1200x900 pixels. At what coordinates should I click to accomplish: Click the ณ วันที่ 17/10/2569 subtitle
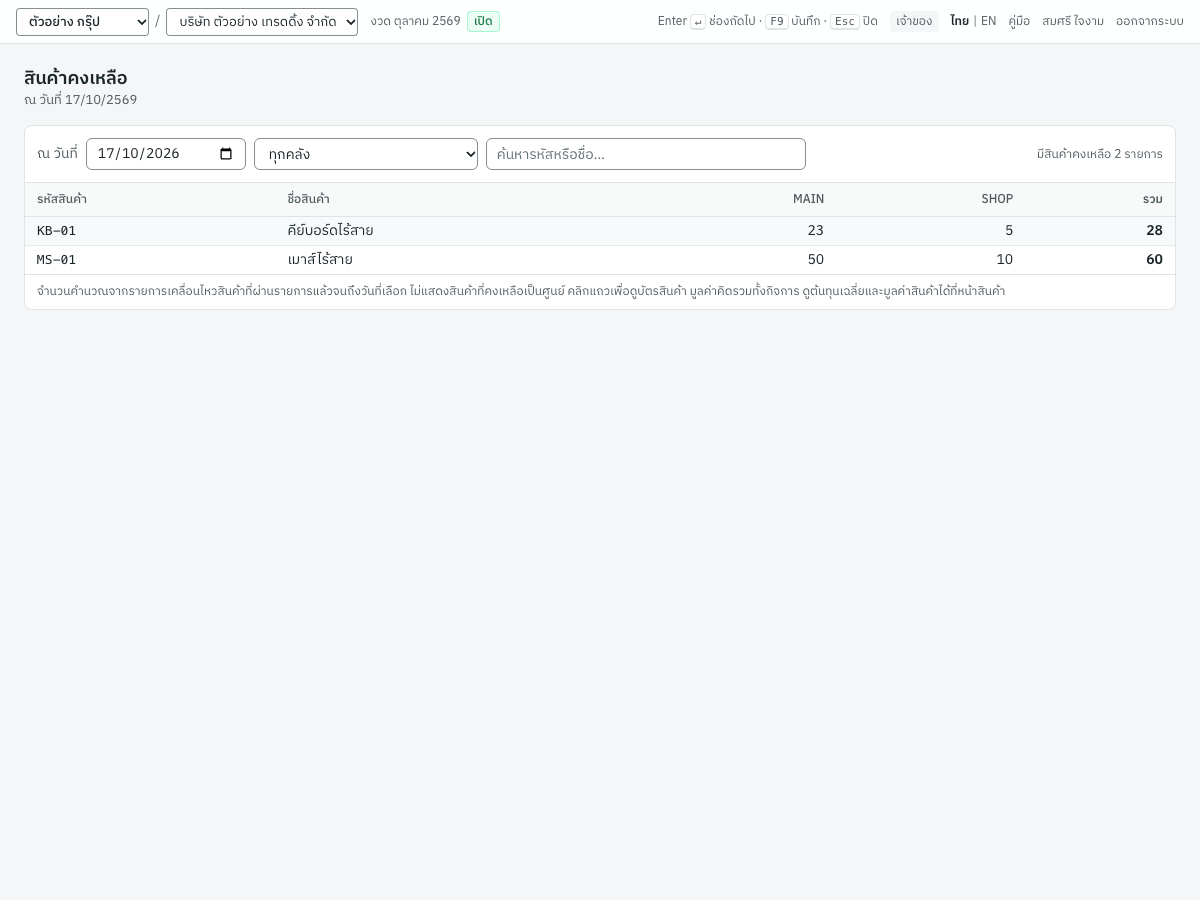(81, 100)
